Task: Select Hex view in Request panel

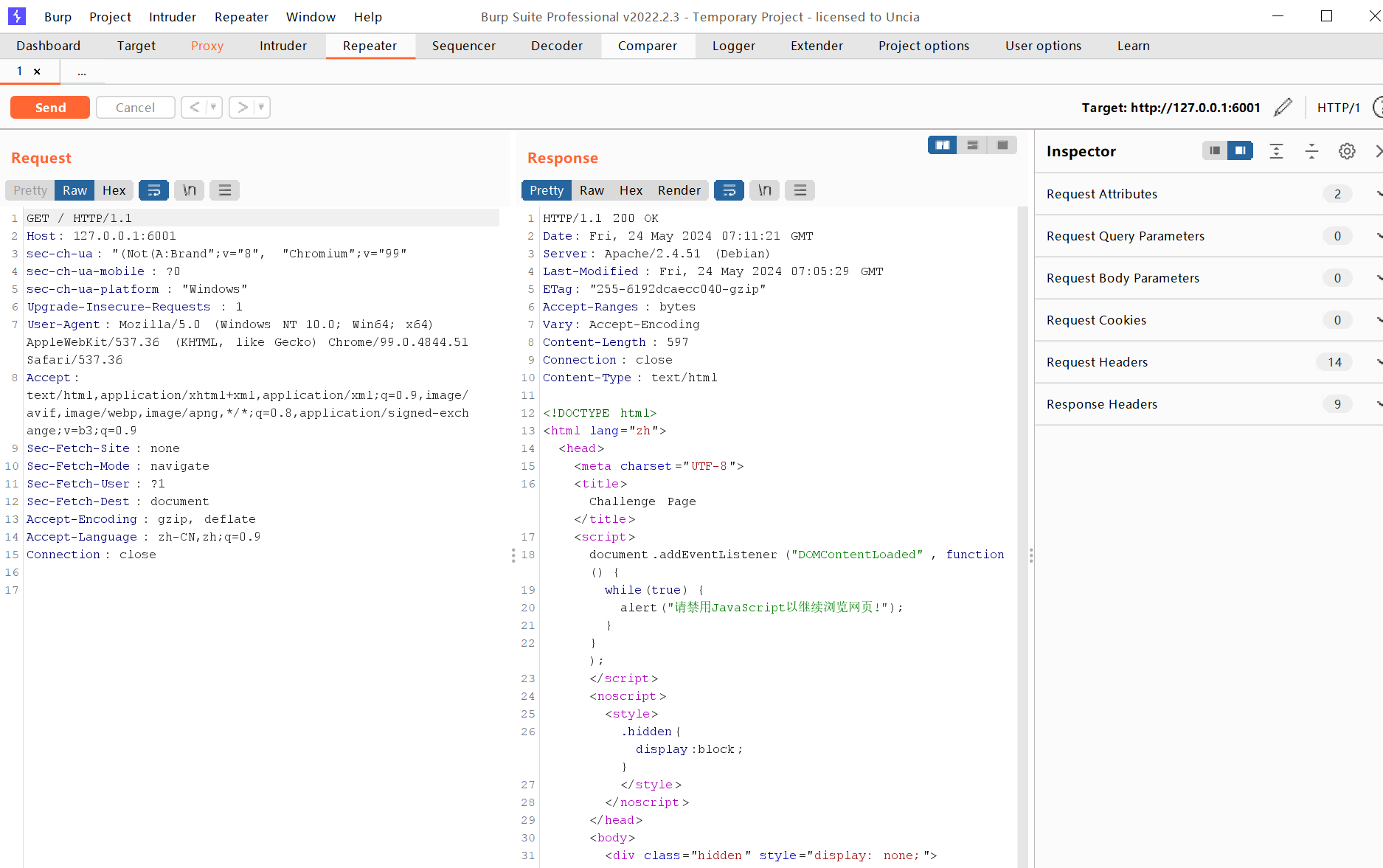Action: (x=114, y=190)
